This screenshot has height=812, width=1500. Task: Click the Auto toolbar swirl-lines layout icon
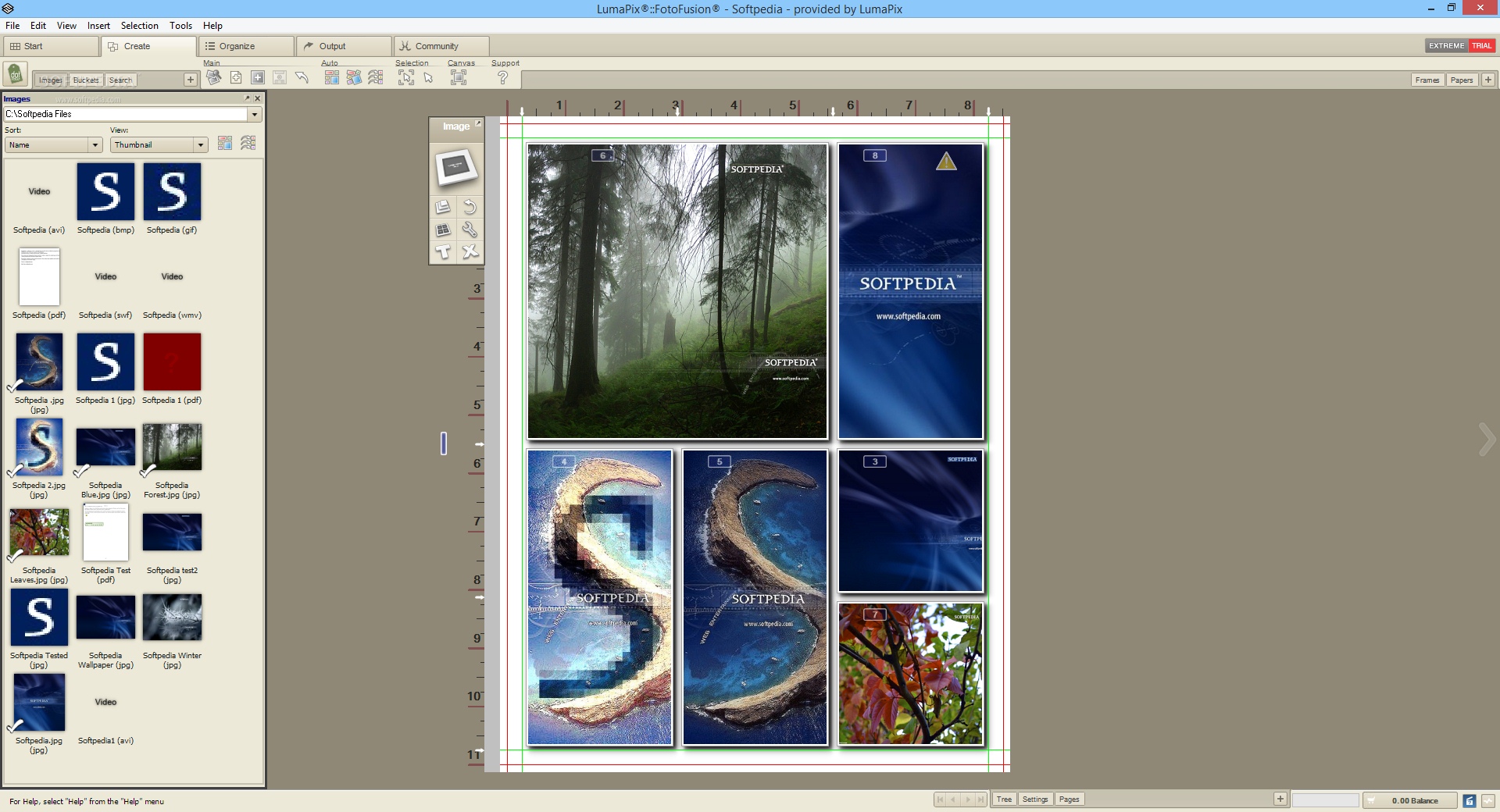tap(376, 77)
